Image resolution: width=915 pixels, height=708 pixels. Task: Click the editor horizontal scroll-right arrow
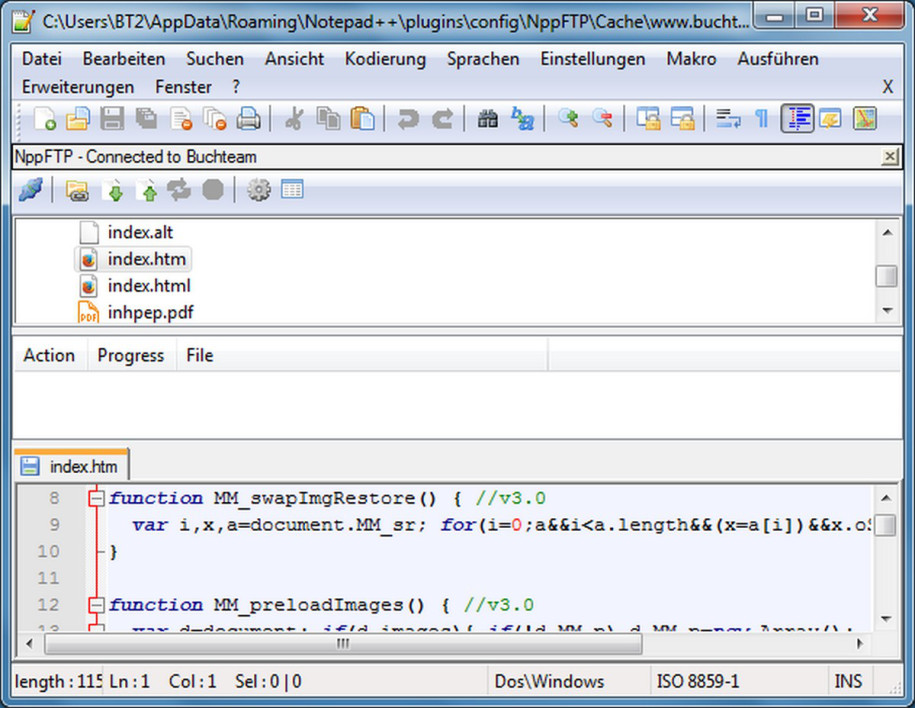pos(860,644)
